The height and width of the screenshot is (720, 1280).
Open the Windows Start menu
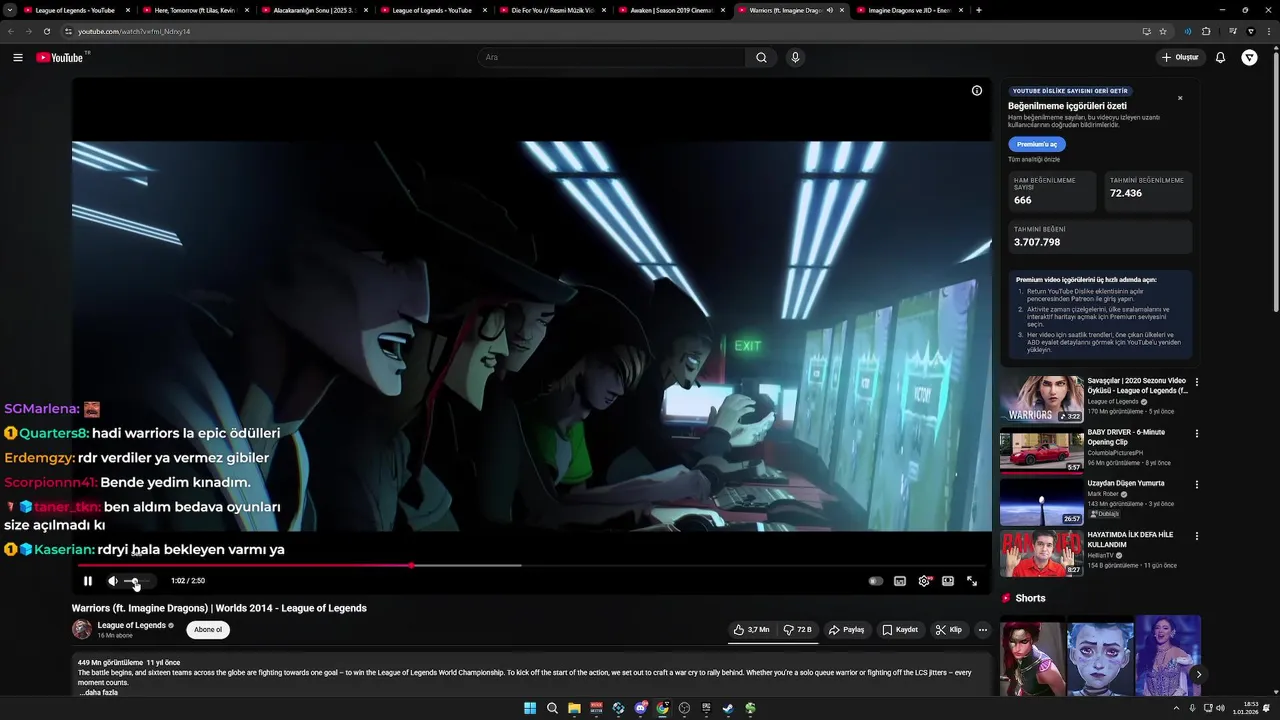[x=530, y=708]
